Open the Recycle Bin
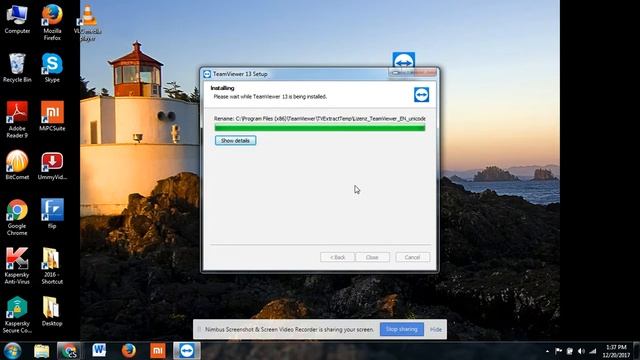Viewport: 640px width, 360px height. coord(17,68)
